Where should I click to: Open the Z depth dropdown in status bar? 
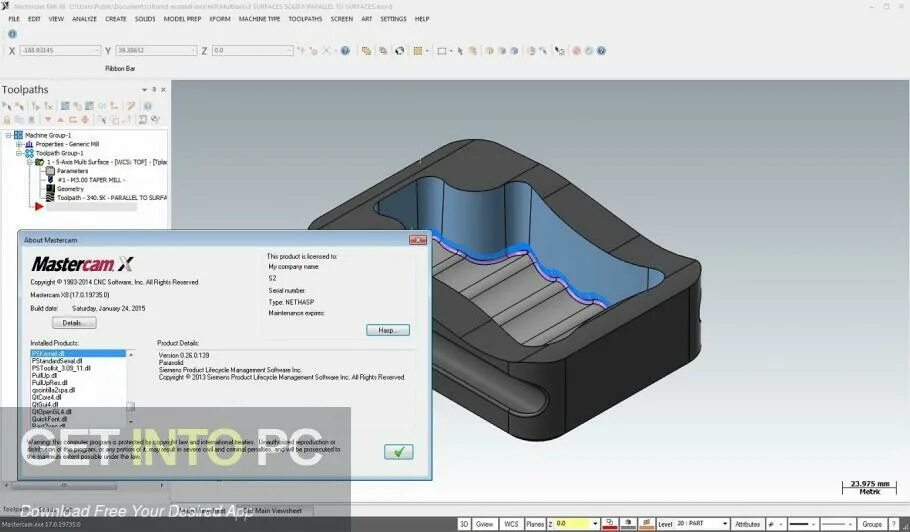[595, 524]
